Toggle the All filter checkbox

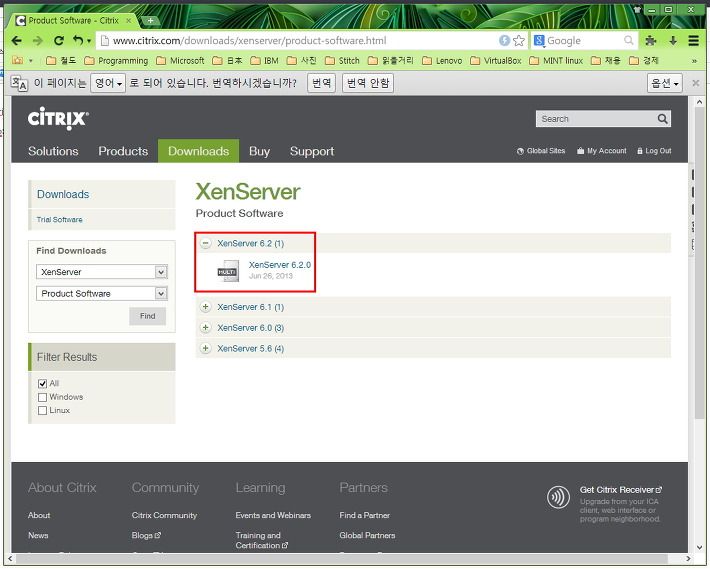click(43, 383)
